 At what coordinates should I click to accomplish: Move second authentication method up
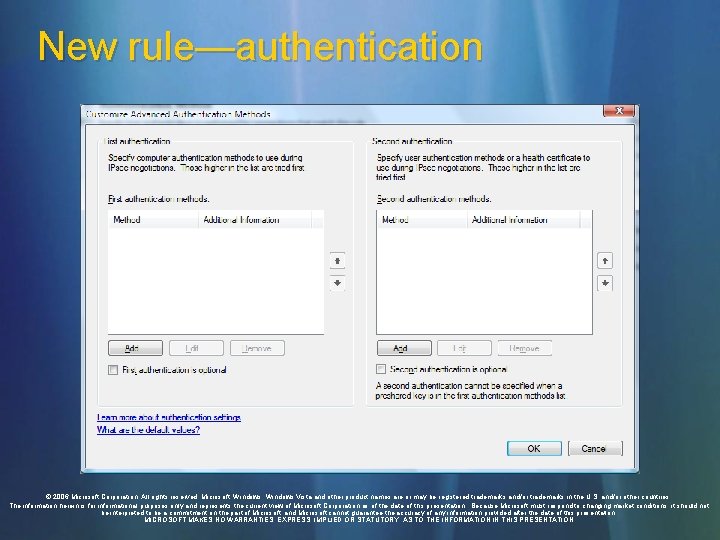(x=605, y=261)
